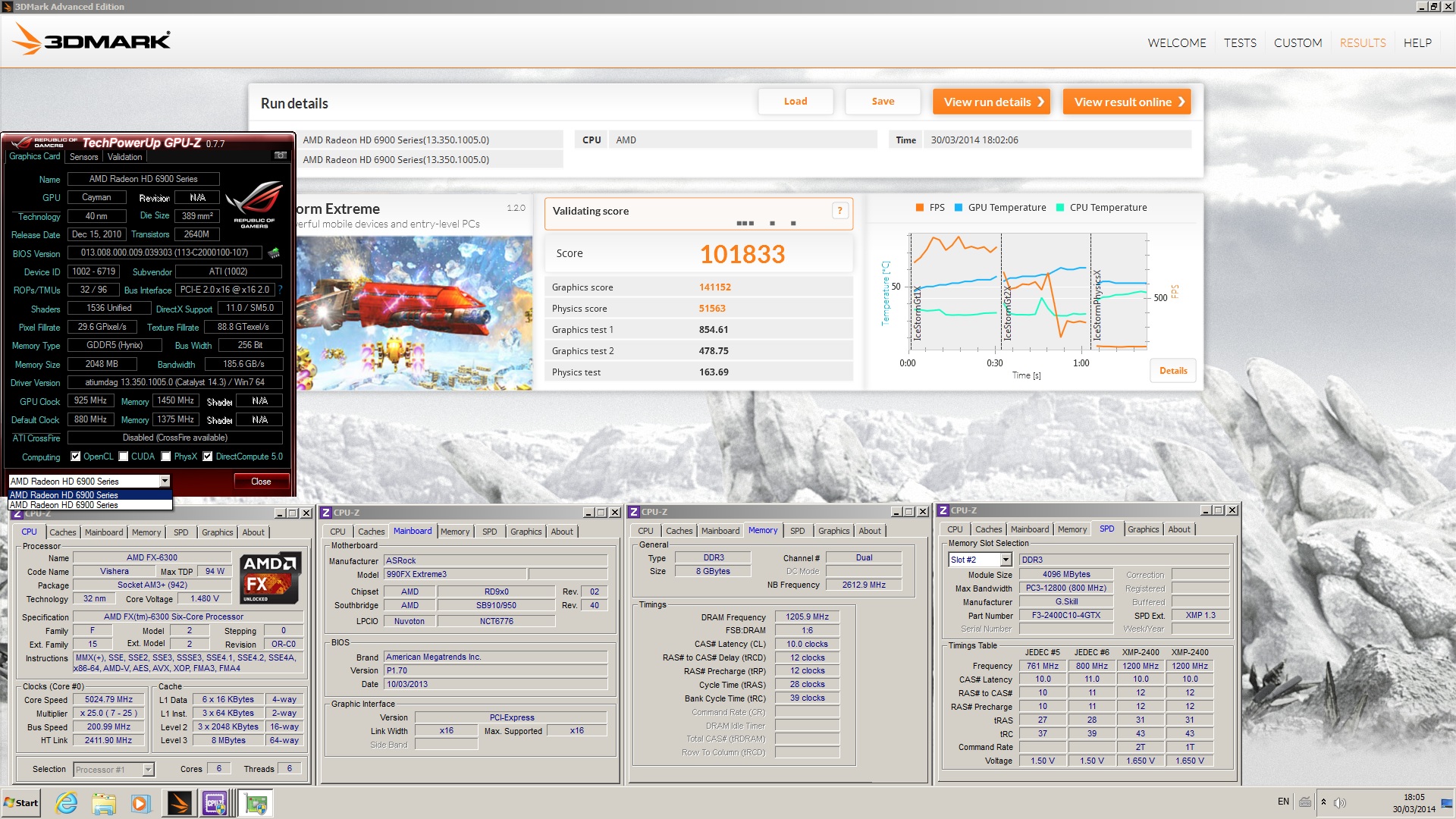Open Internet Explorer from the taskbar
Viewport: 1456px width, 819px height.
point(67,803)
